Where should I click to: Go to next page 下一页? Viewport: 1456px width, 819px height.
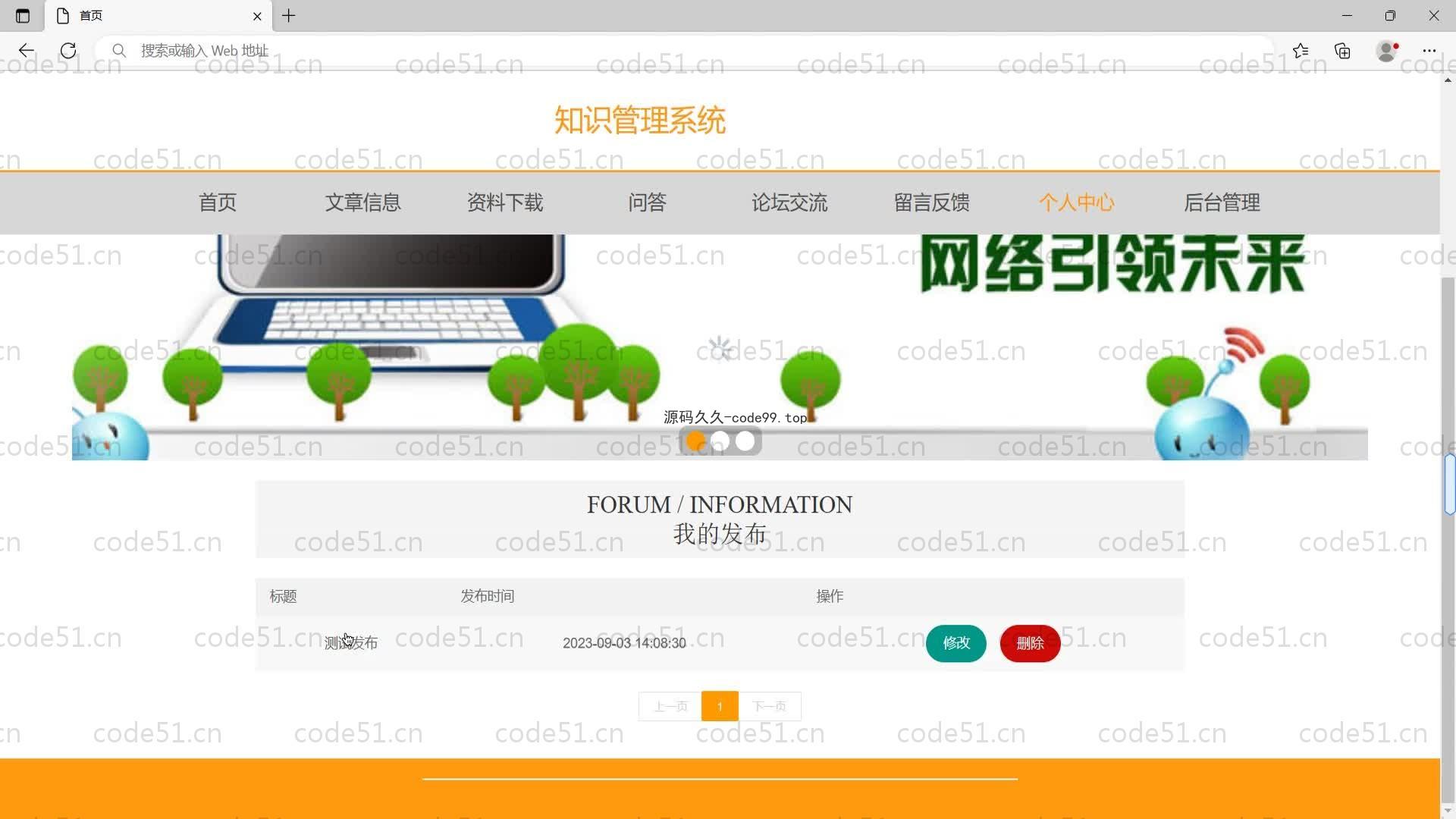[x=769, y=706]
